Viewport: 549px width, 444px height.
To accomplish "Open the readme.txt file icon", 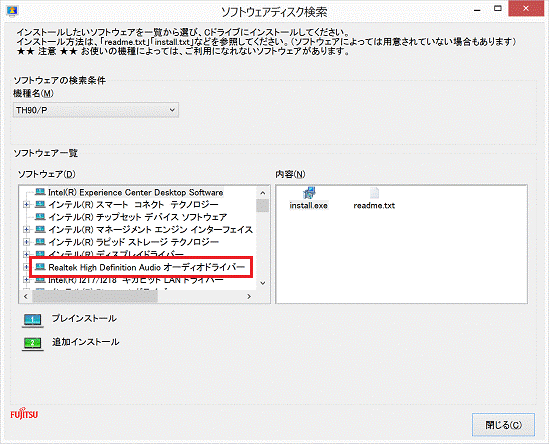I will (x=374, y=193).
